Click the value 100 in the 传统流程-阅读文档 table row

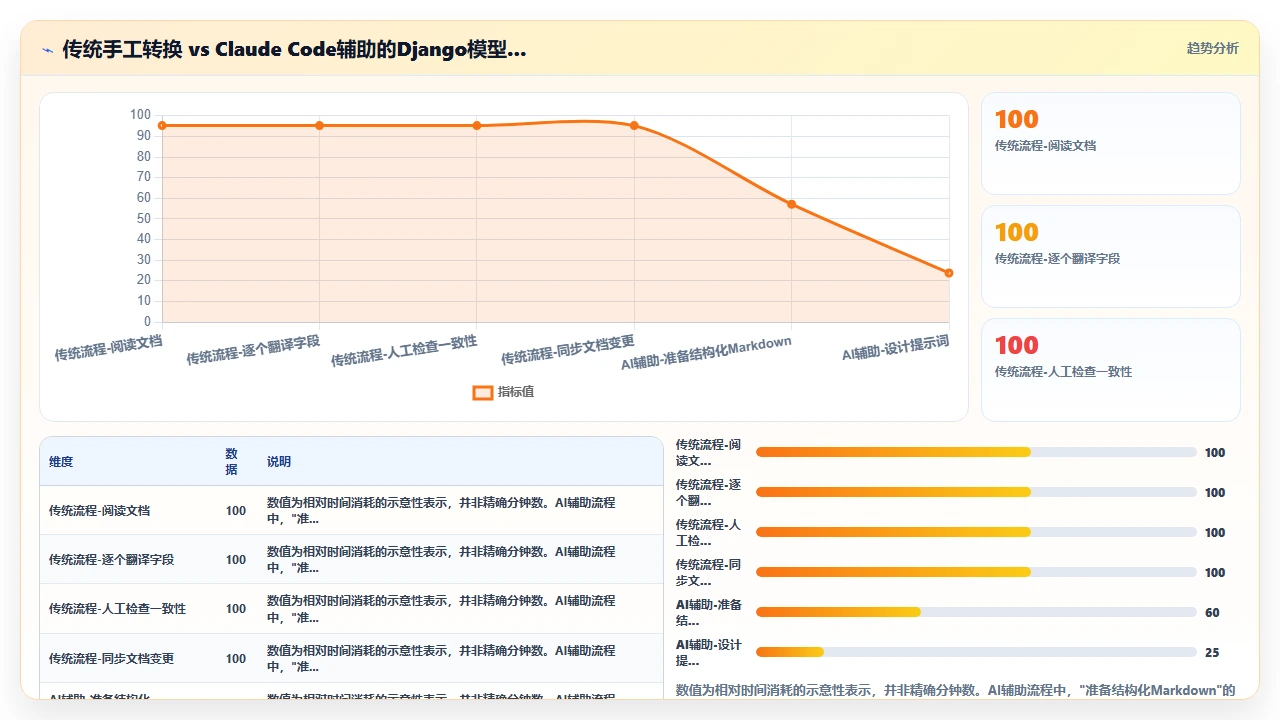[x=235, y=511]
